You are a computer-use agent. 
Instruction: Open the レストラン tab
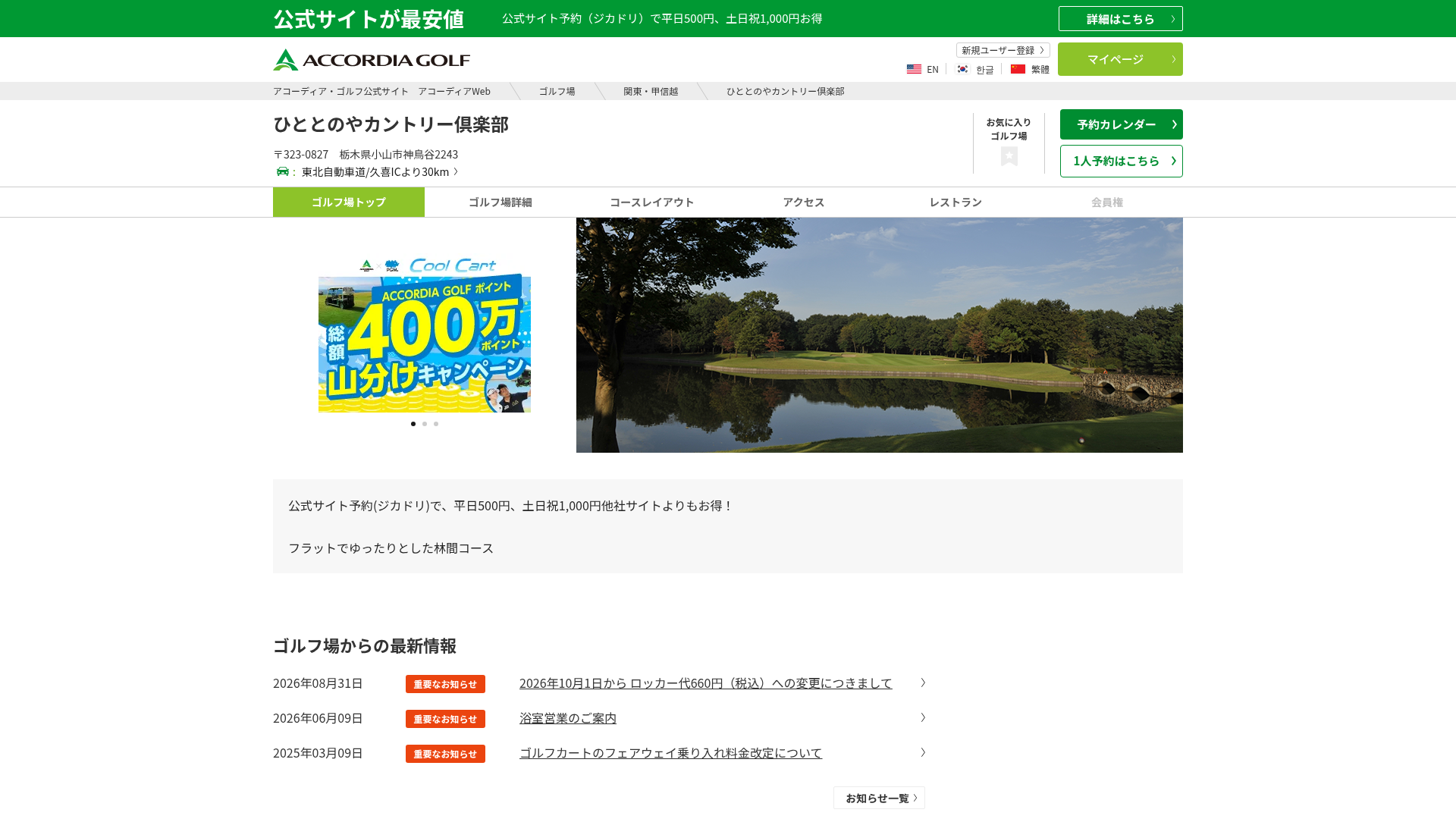pos(955,202)
